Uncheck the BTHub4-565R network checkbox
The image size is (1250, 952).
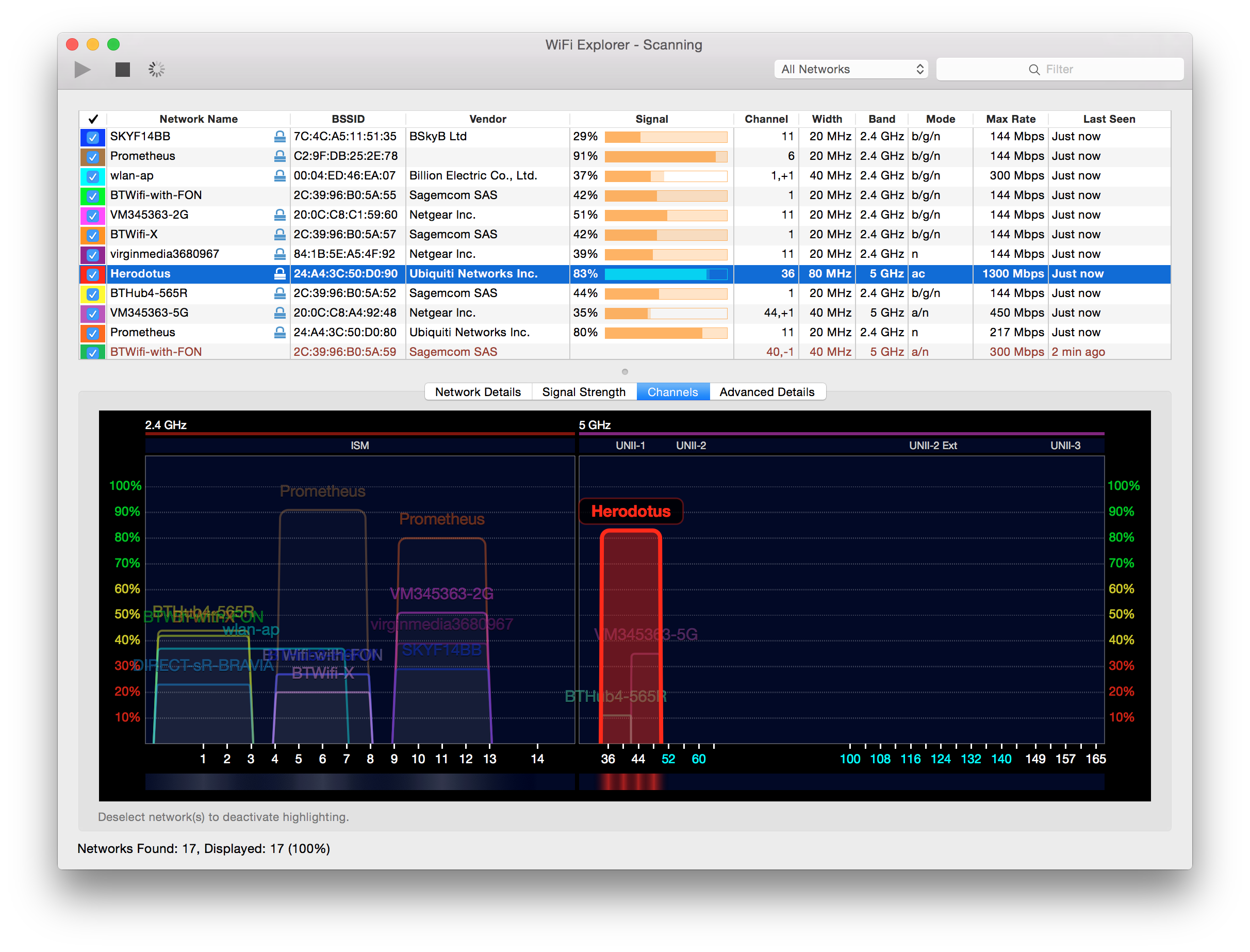click(x=93, y=294)
